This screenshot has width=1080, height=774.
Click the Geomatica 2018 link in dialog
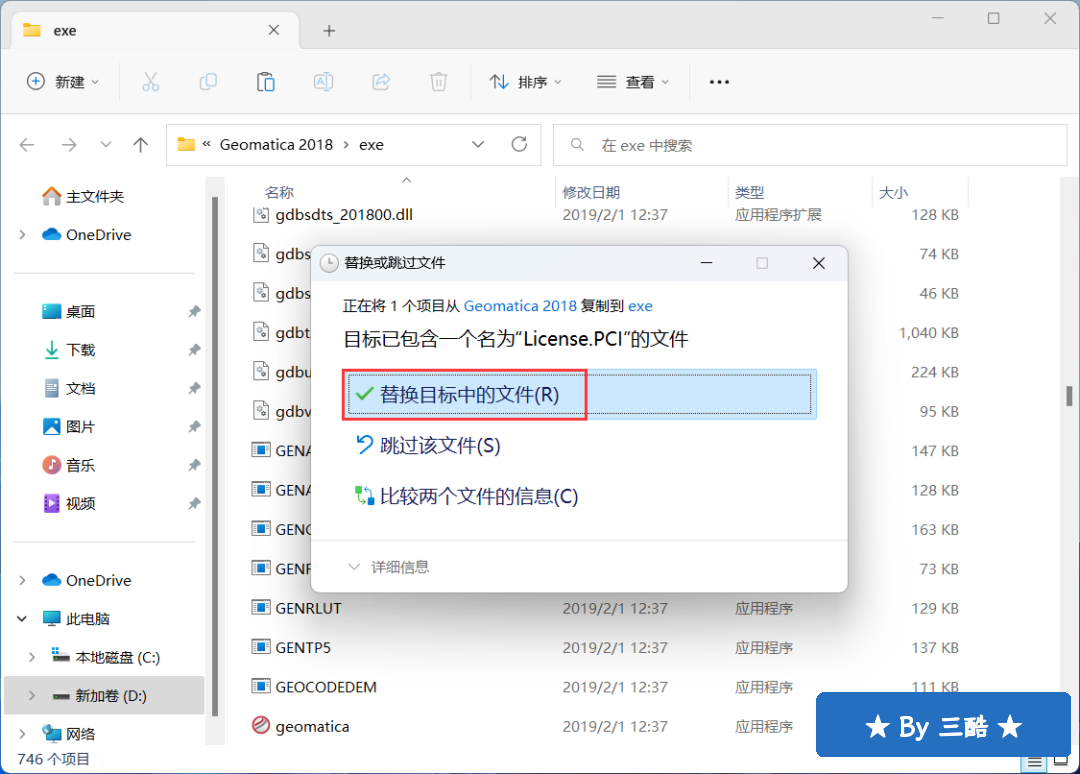pos(520,306)
